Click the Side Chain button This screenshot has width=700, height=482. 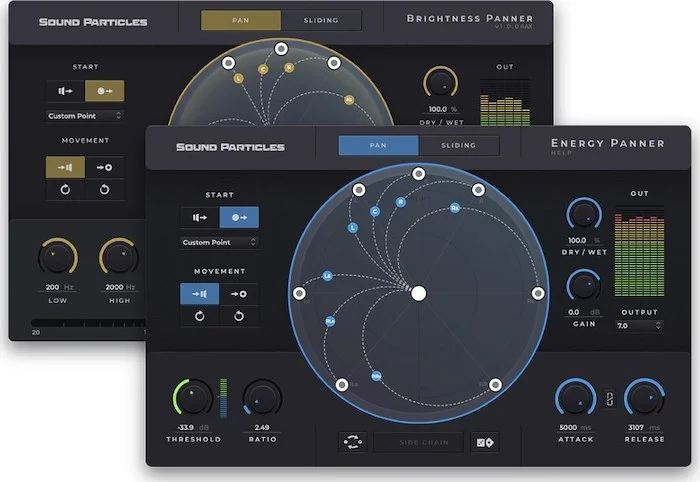point(419,442)
